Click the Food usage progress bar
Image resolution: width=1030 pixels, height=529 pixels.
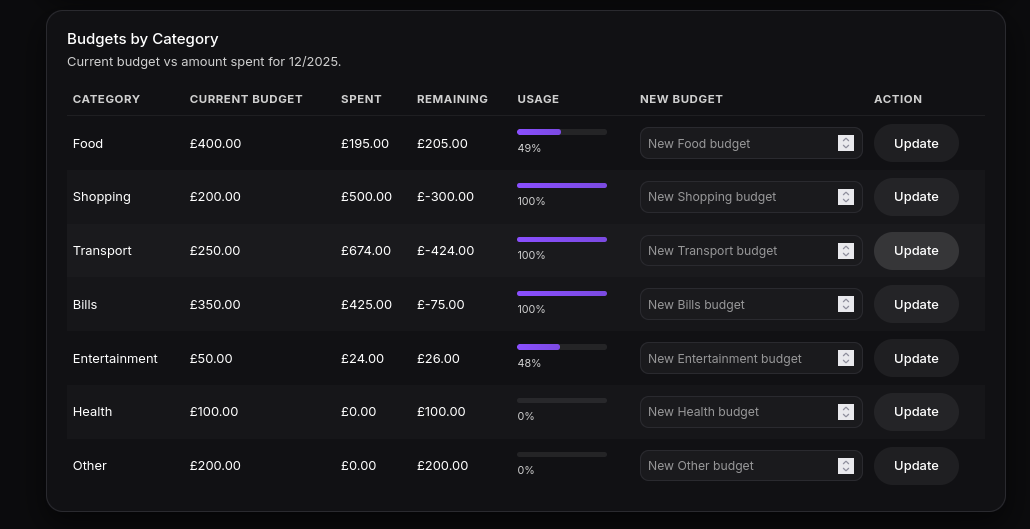(562, 132)
